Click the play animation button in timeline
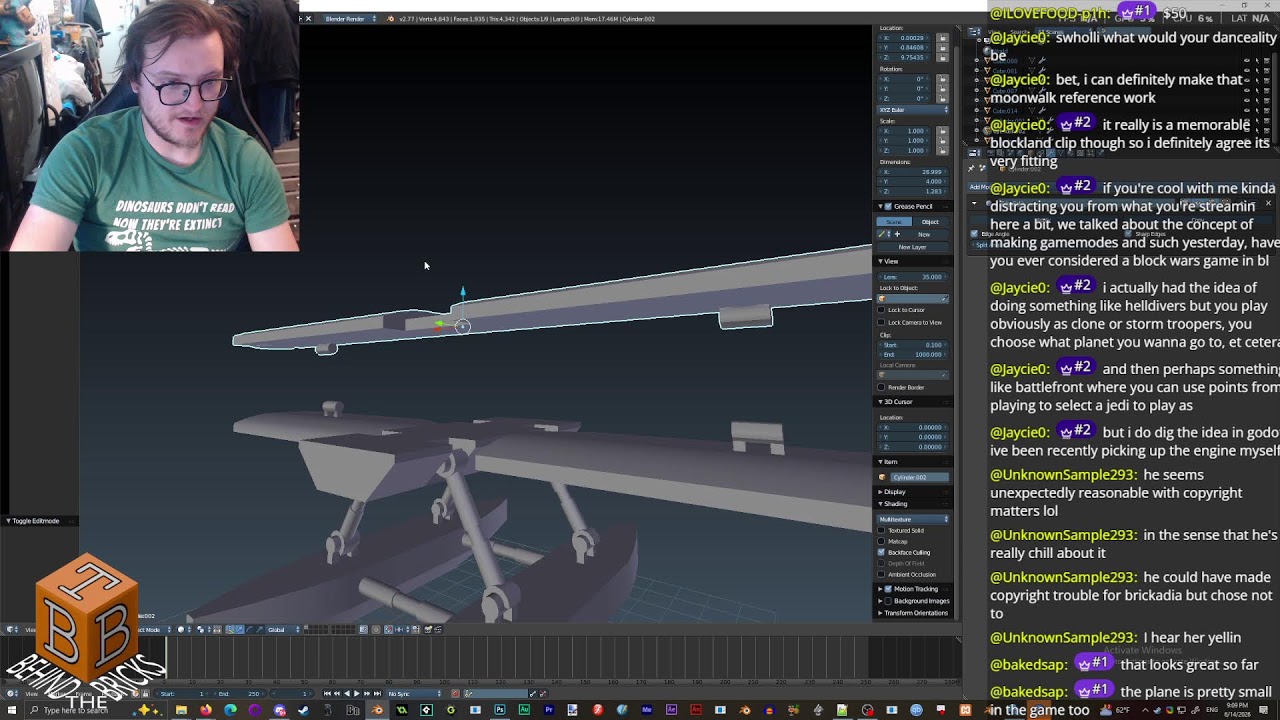Screen dimensions: 1280x720 (356, 693)
